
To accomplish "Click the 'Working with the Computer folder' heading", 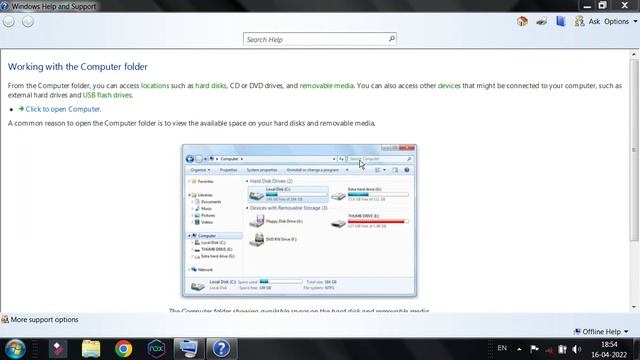I will (x=78, y=67).
